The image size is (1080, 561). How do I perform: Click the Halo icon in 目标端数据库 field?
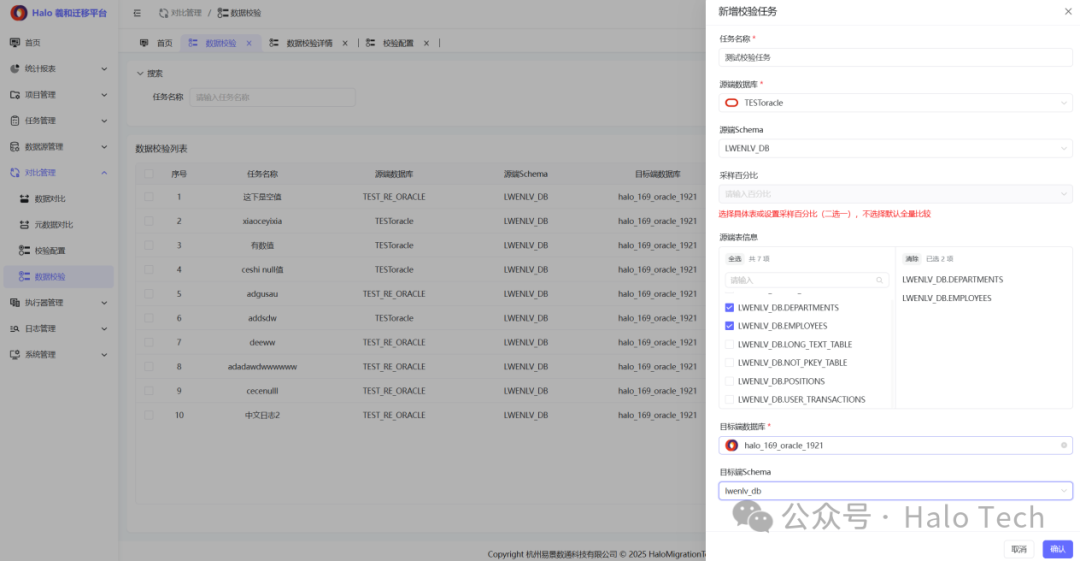tap(731, 446)
